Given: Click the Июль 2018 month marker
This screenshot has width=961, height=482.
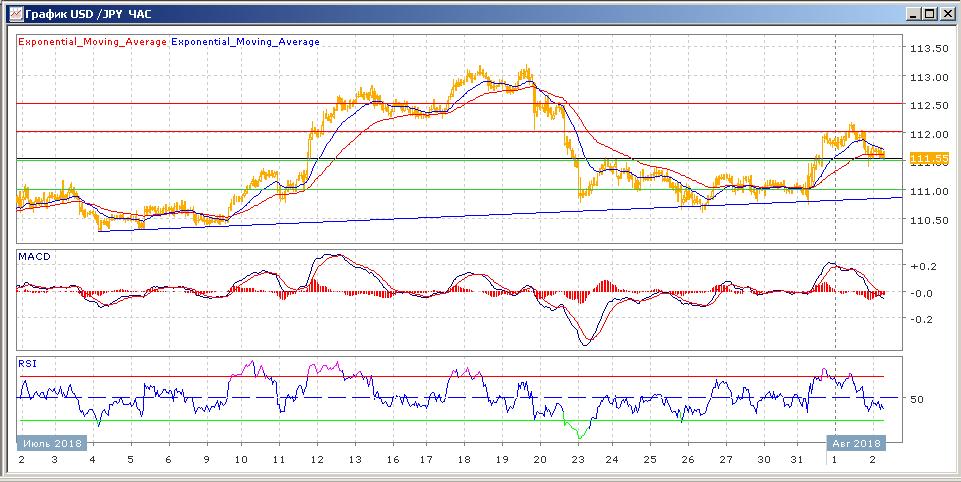Looking at the screenshot, I should point(51,443).
